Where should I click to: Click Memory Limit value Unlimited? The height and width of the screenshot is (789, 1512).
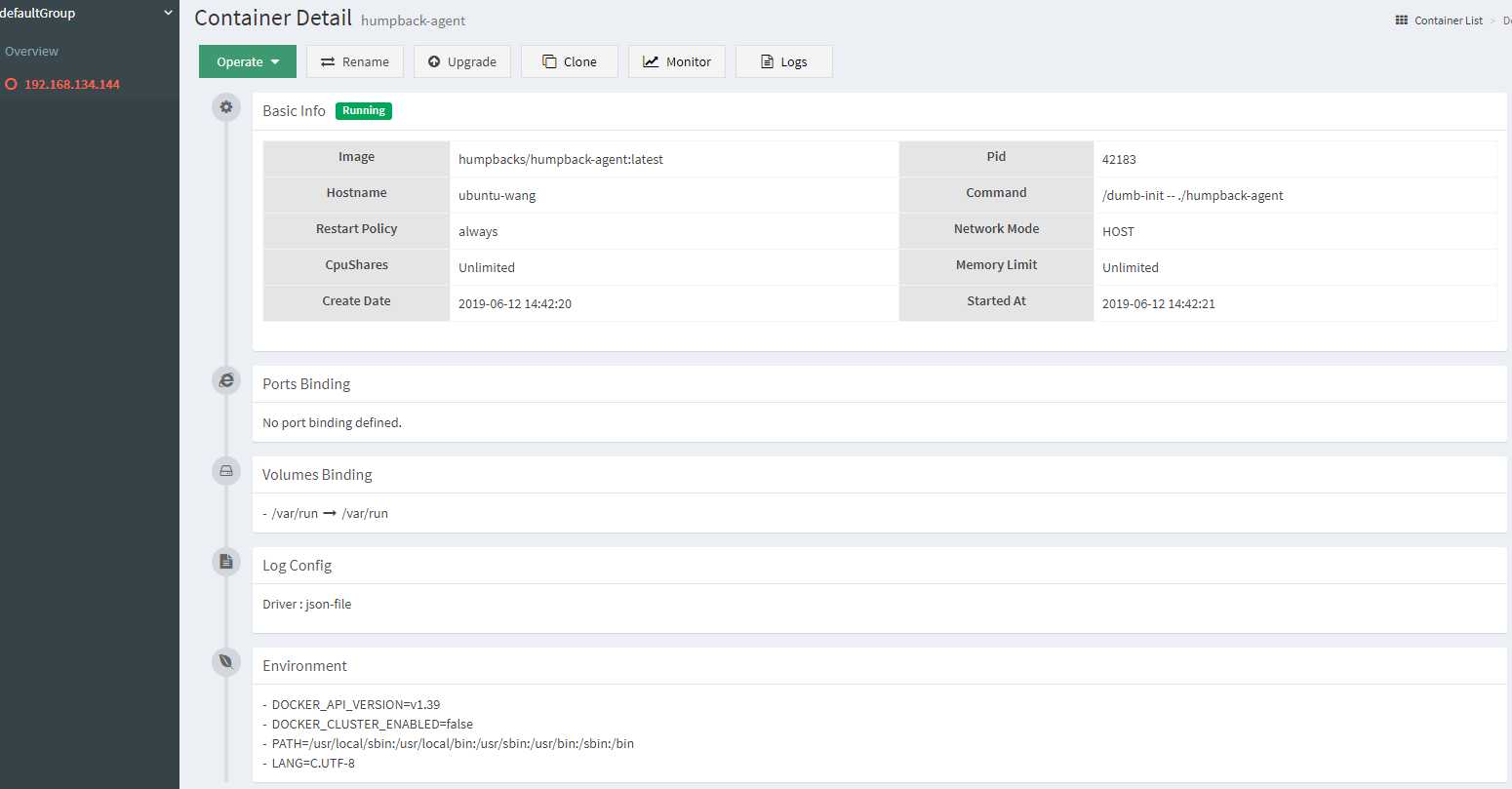[1131, 267]
